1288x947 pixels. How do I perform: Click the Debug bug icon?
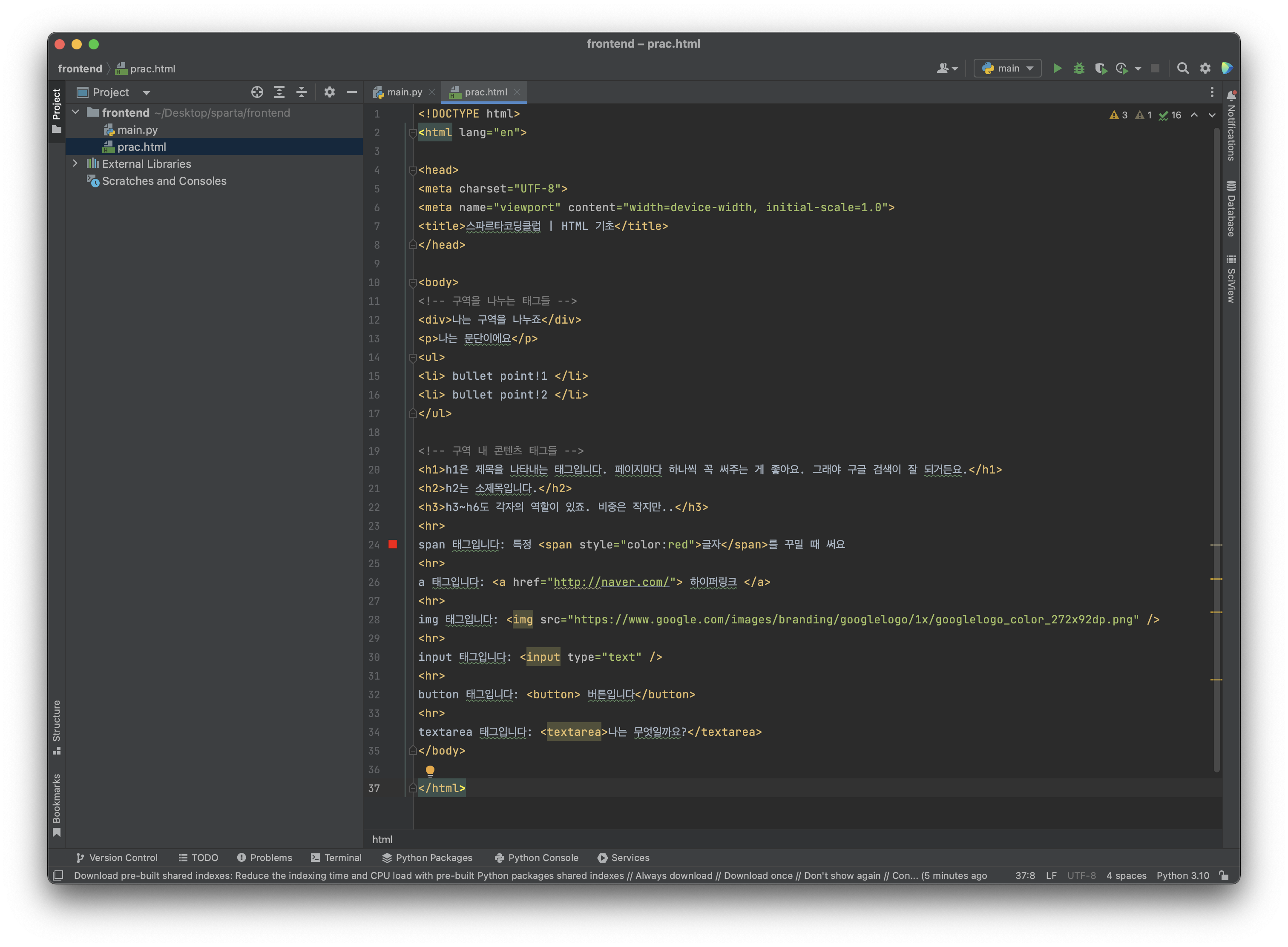coord(1079,68)
